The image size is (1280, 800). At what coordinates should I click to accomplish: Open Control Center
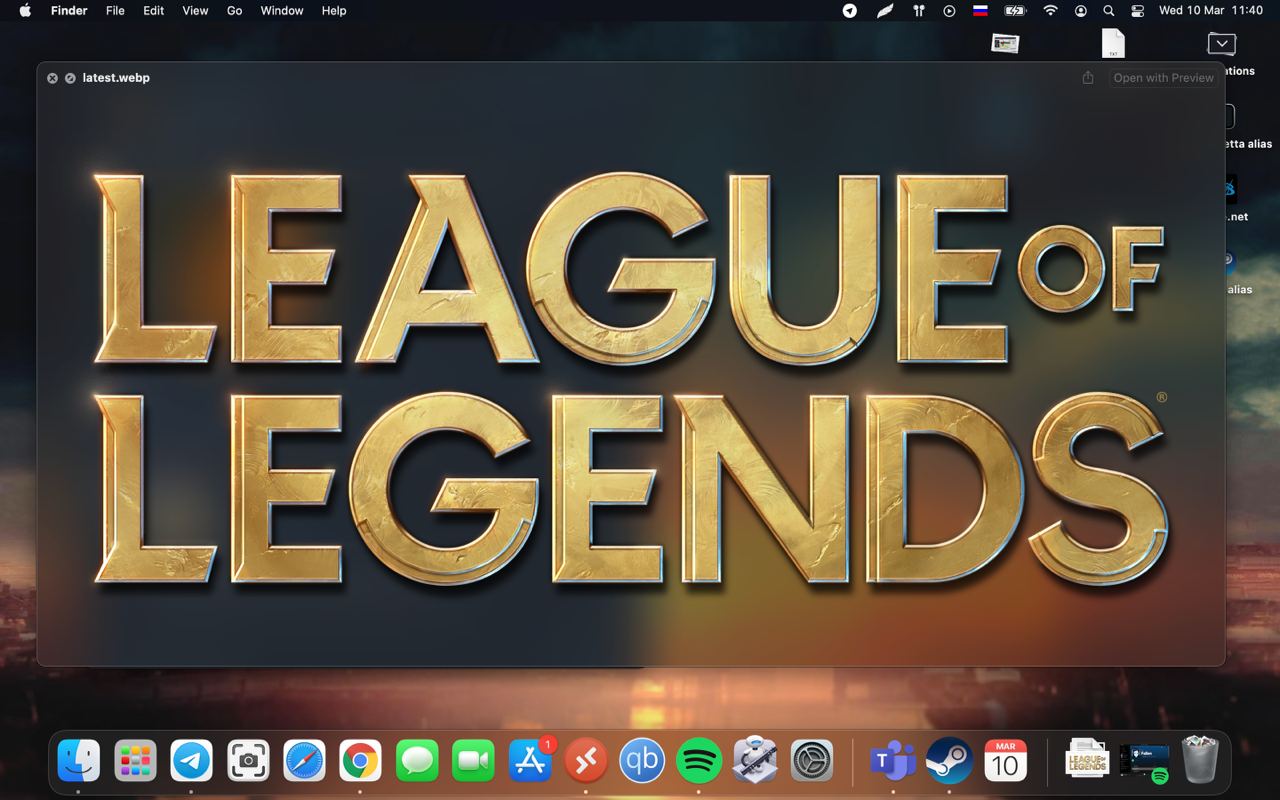point(1137,11)
